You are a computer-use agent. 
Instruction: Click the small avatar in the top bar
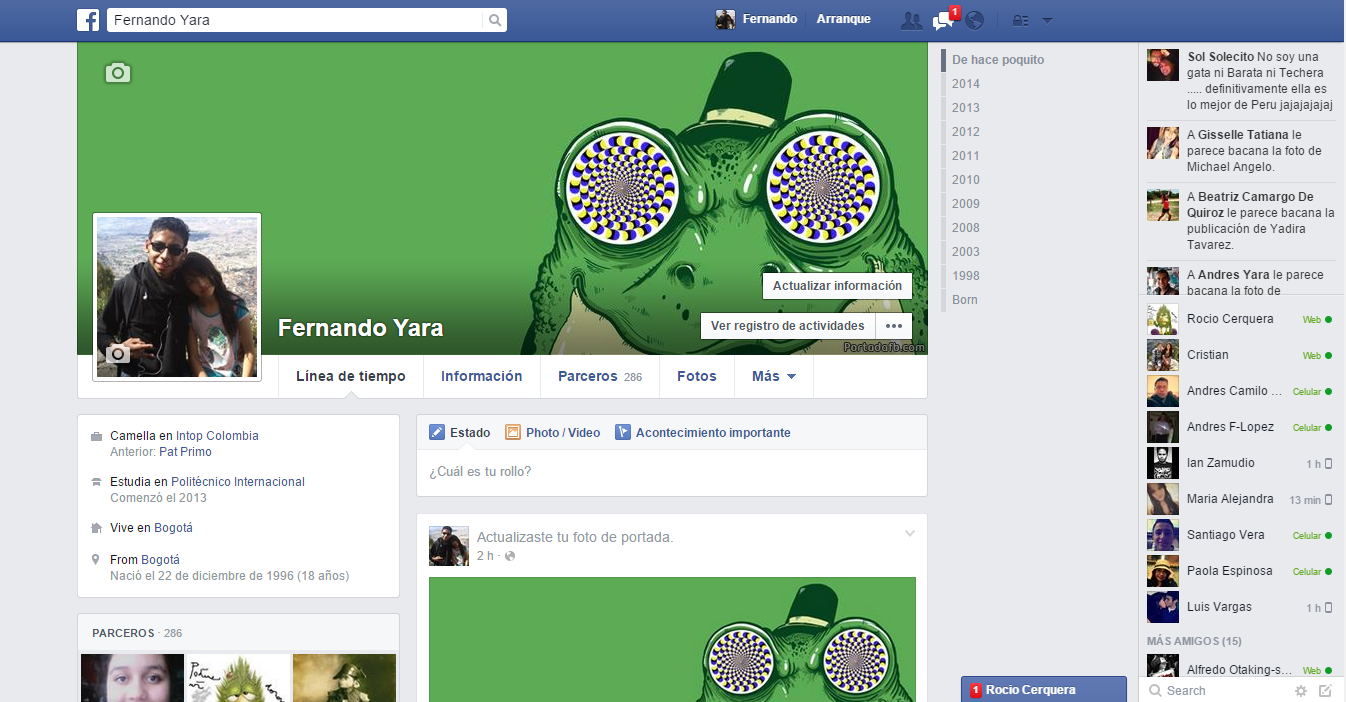pyautogui.click(x=725, y=20)
